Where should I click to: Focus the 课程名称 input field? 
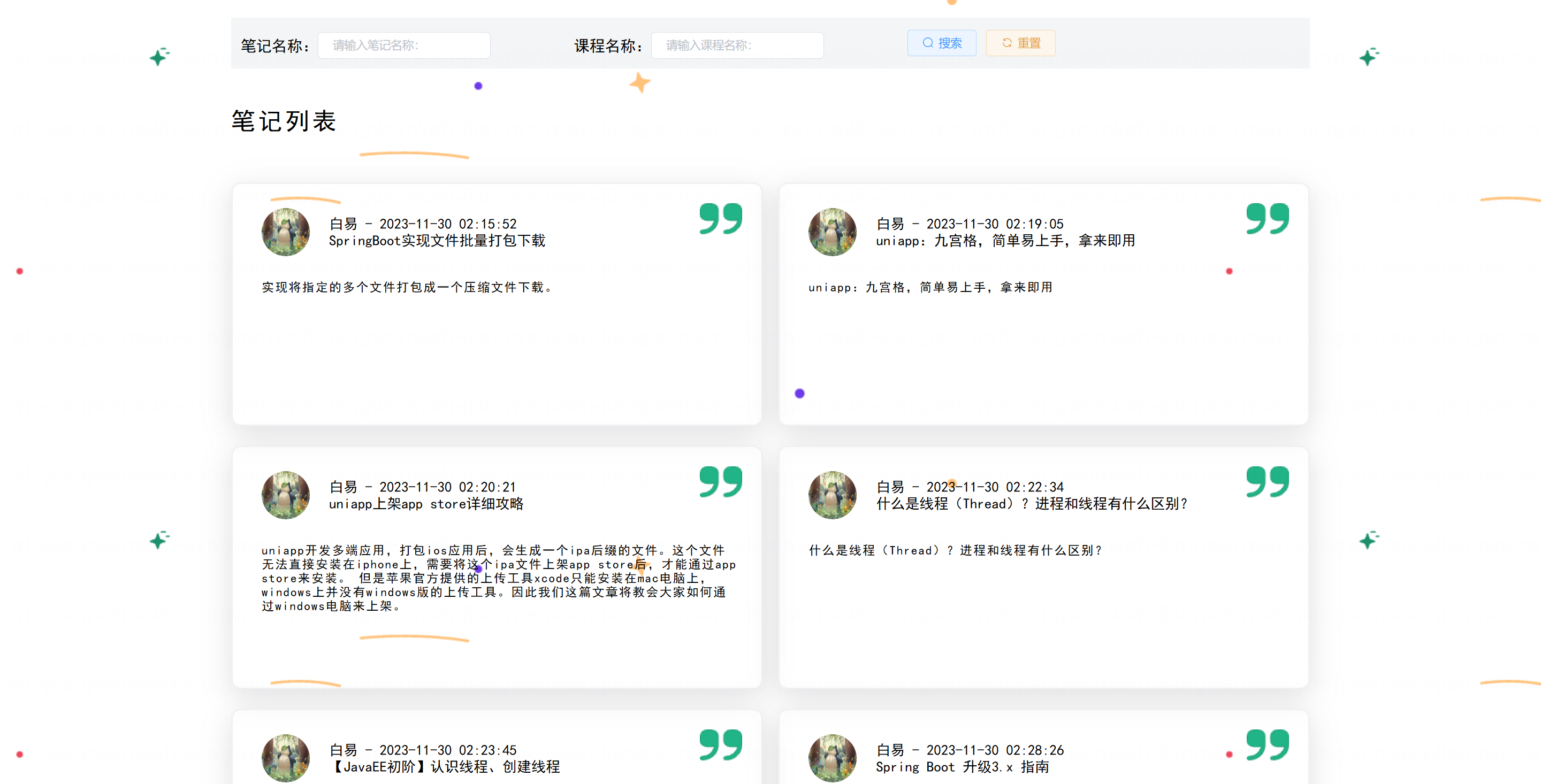[737, 45]
